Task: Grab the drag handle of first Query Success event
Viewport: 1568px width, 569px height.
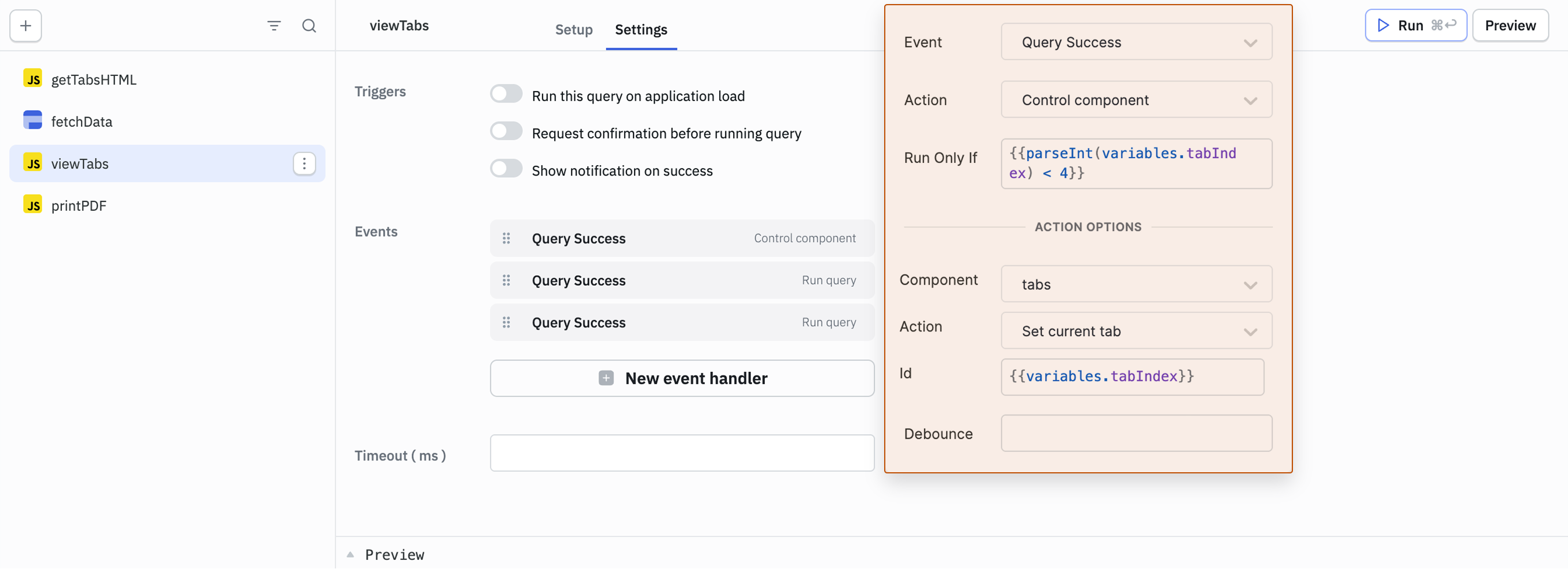Action: click(506, 238)
